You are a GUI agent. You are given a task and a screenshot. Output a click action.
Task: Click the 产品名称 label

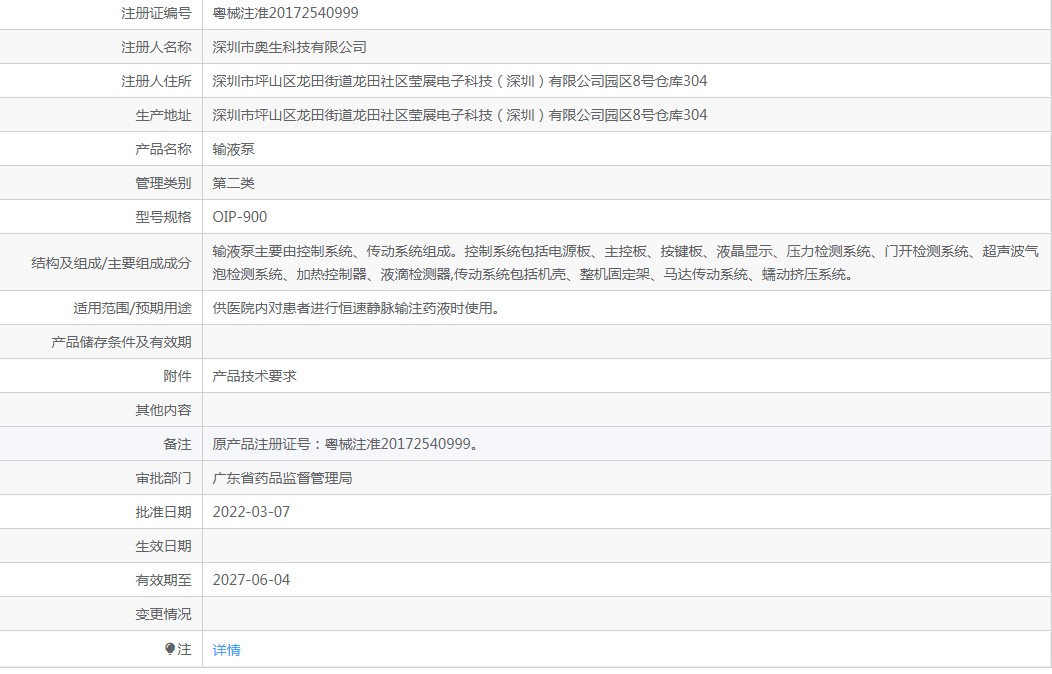pos(163,149)
